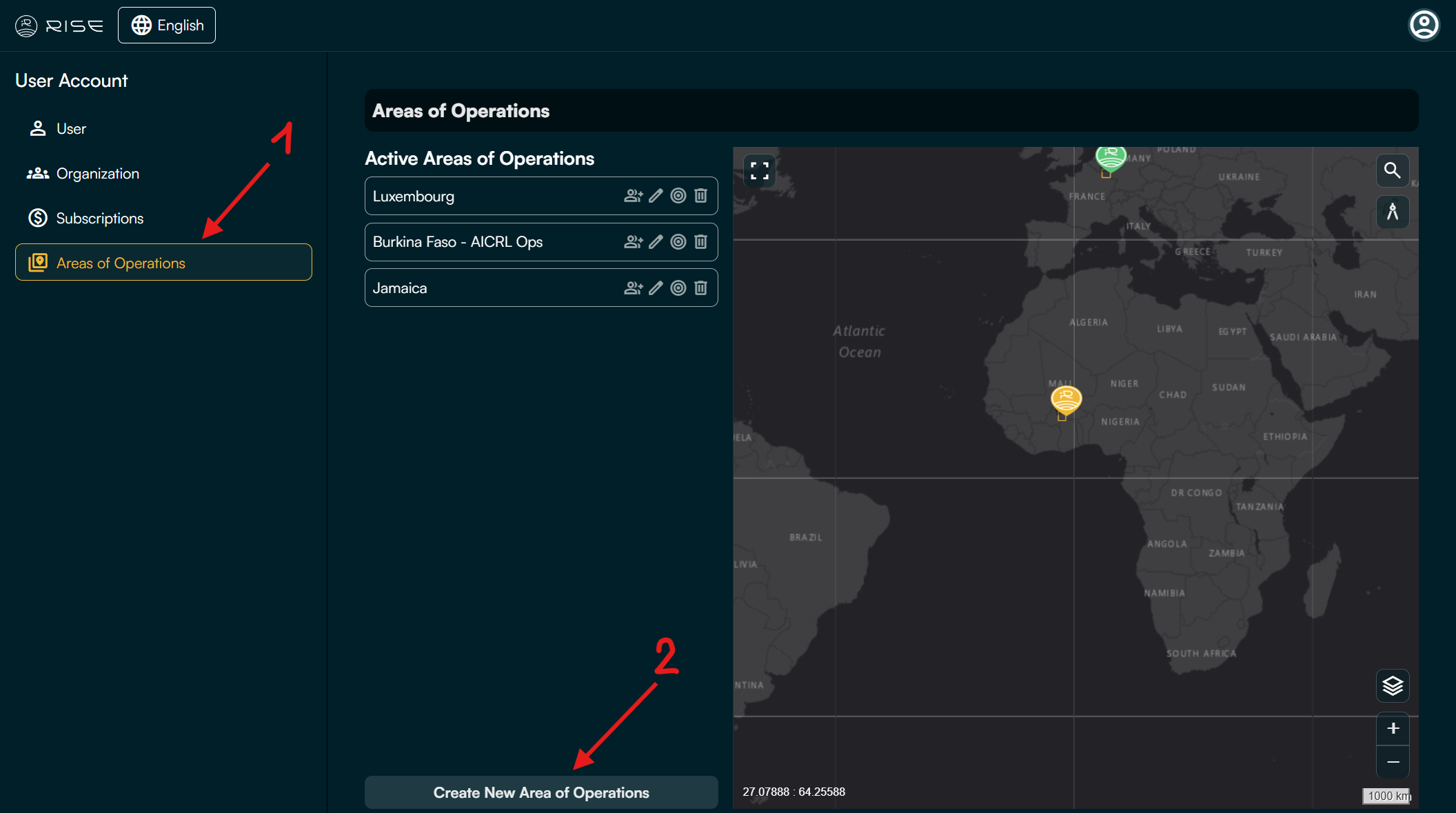This screenshot has height=813, width=1456.
Task: Focus map on Jamaica via target icon
Action: (678, 288)
